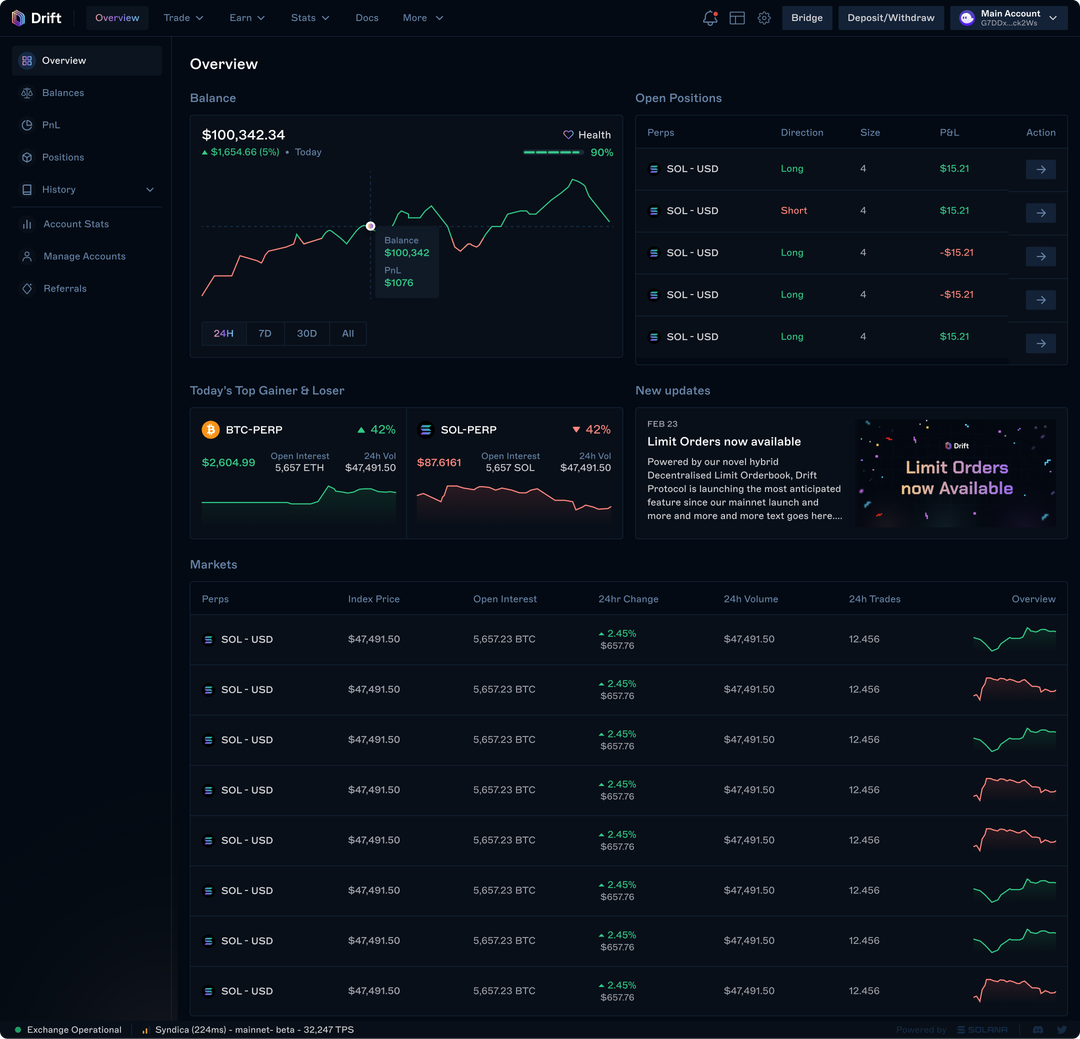This screenshot has width=1080, height=1039.
Task: Click first Markets row overview sparkline
Action: point(1014,639)
